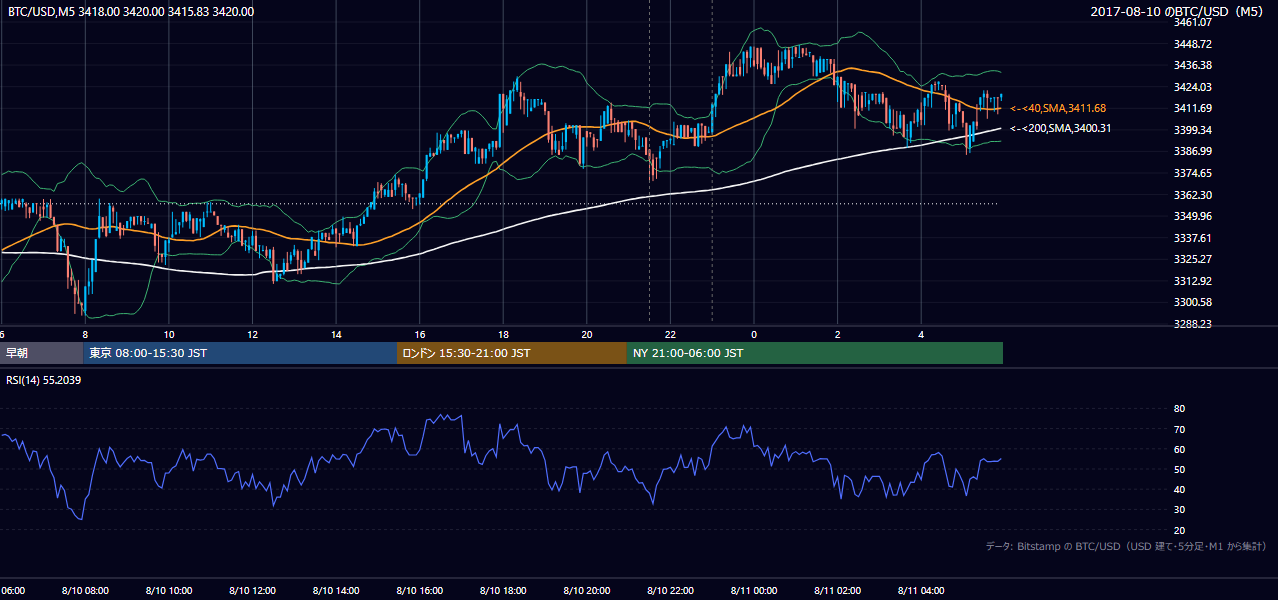Select the 早朝 session bar

click(x=41, y=353)
